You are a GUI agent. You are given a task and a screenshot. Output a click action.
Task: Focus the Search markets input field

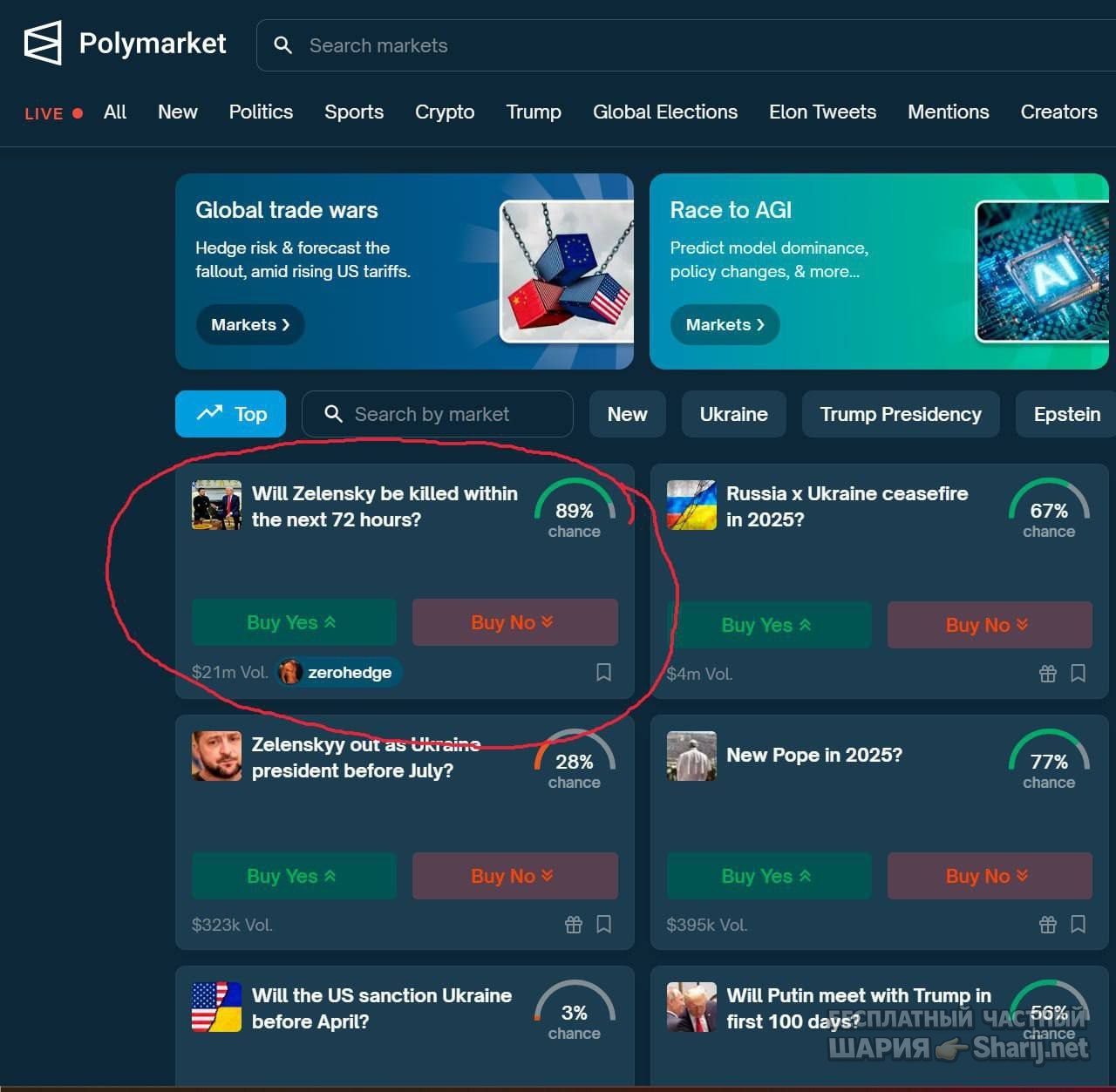click(x=686, y=45)
